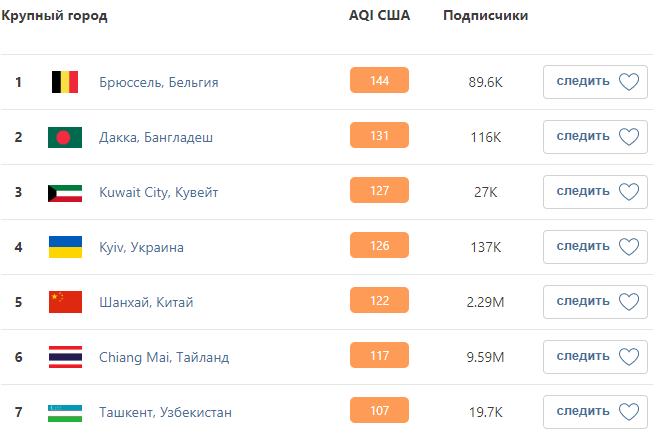Click the China flag icon
The width and height of the screenshot is (672, 433).
coord(65,302)
